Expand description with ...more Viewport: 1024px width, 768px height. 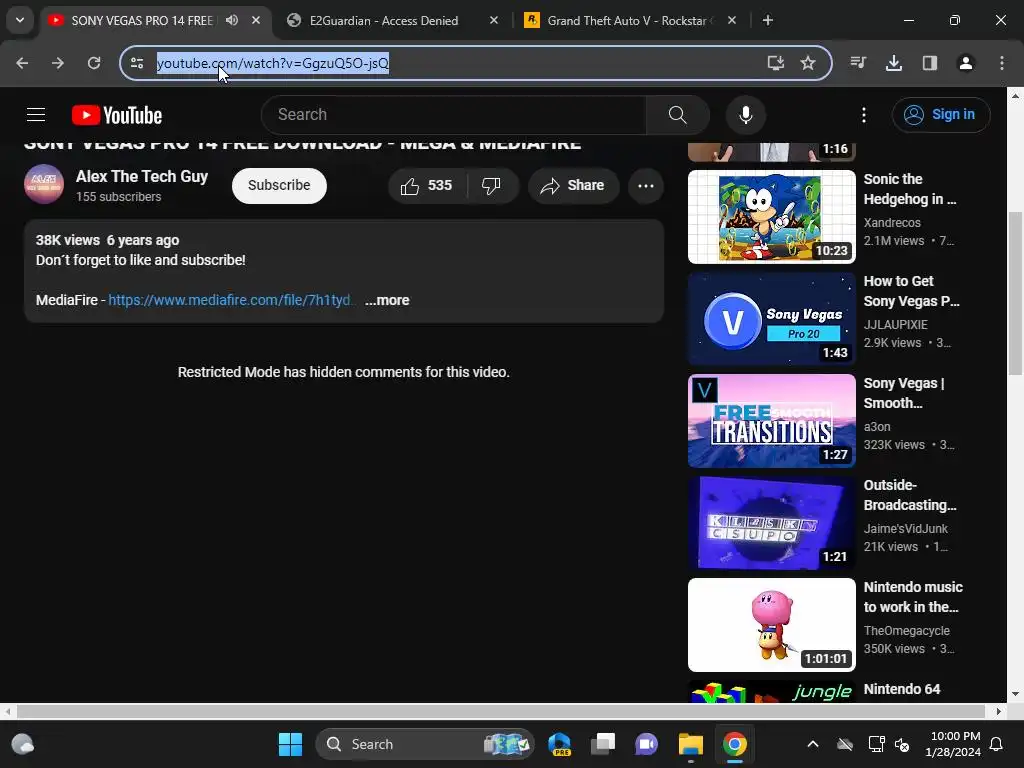tap(387, 300)
